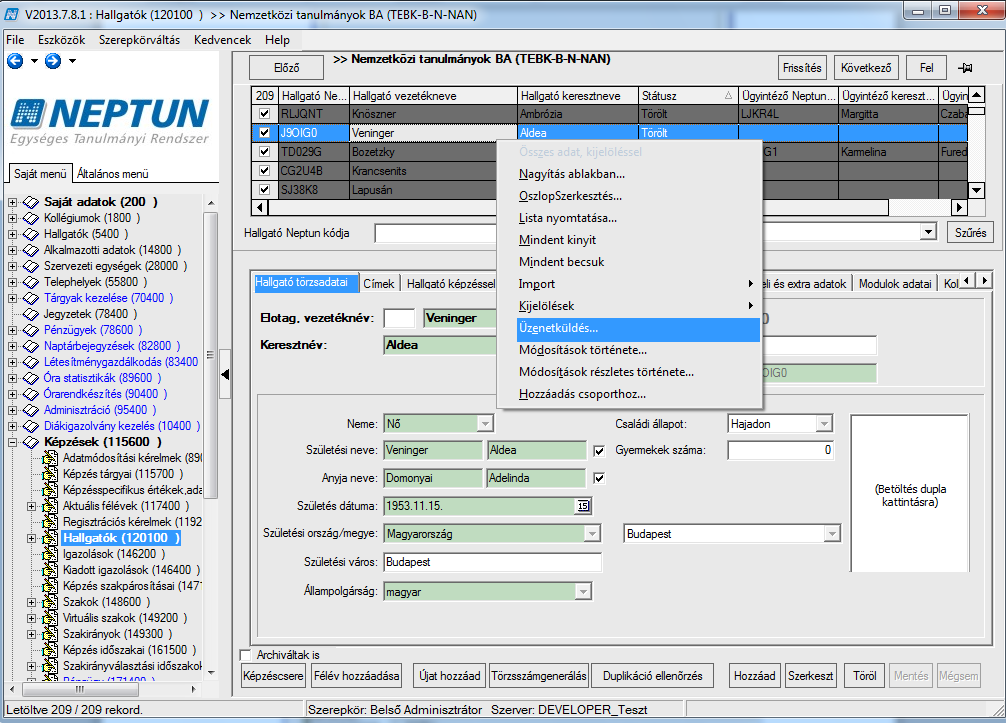This screenshot has height=723, width=1006.
Task: Click the Duplikáció ellenőrzés button
Action: pos(652,676)
